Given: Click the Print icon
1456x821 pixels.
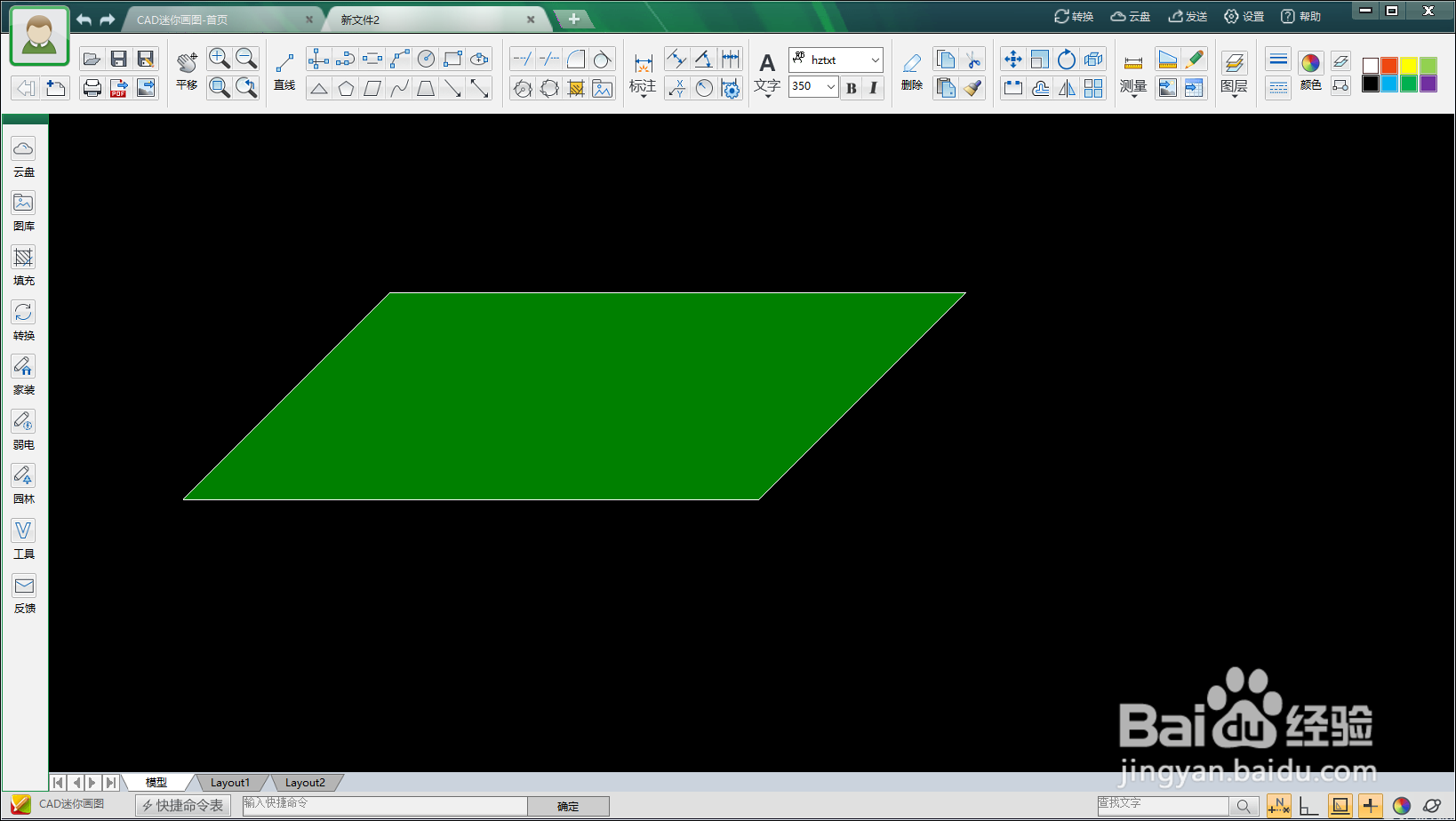Looking at the screenshot, I should coord(92,88).
